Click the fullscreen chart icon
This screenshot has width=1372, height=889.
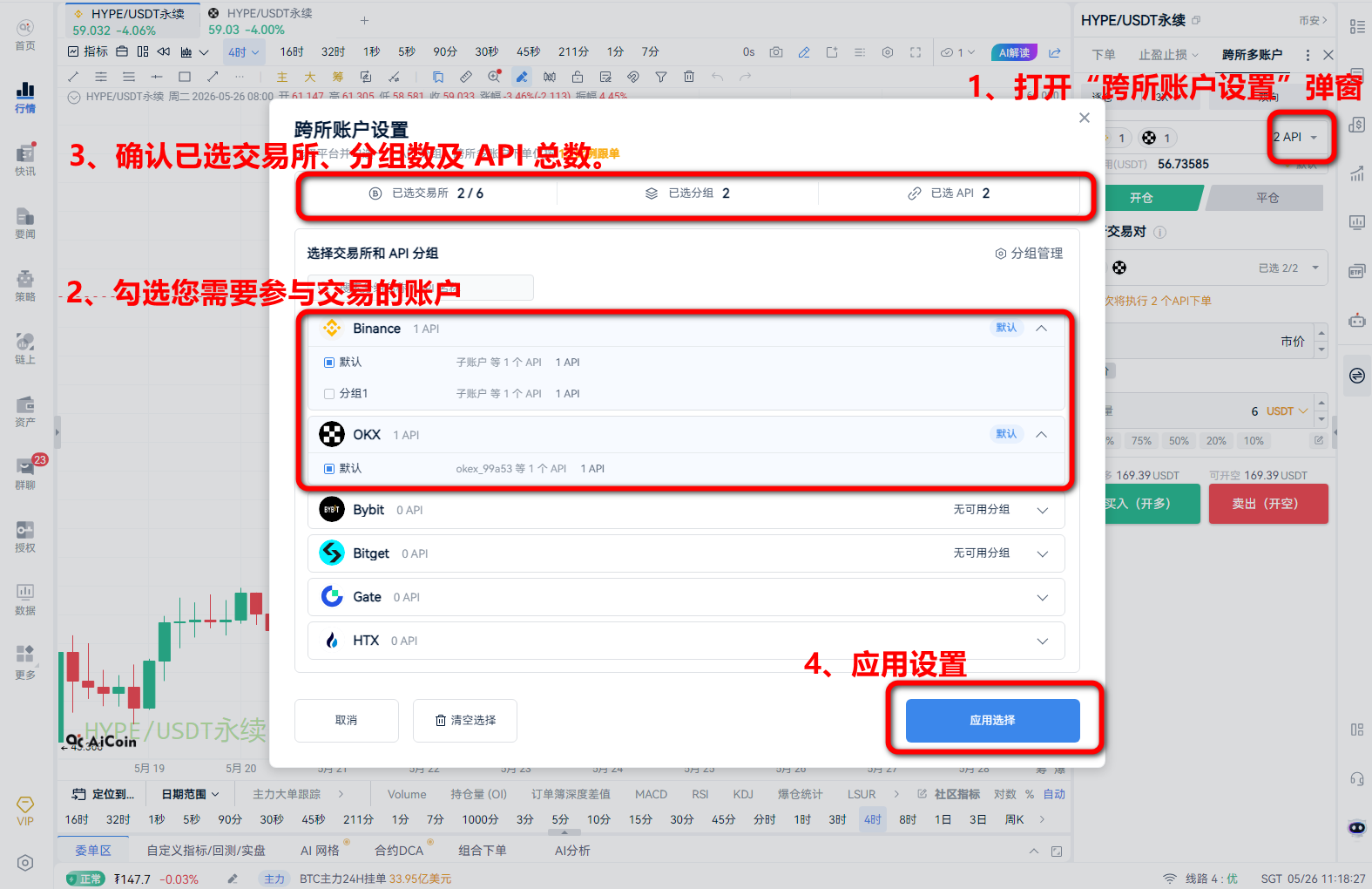[916, 52]
